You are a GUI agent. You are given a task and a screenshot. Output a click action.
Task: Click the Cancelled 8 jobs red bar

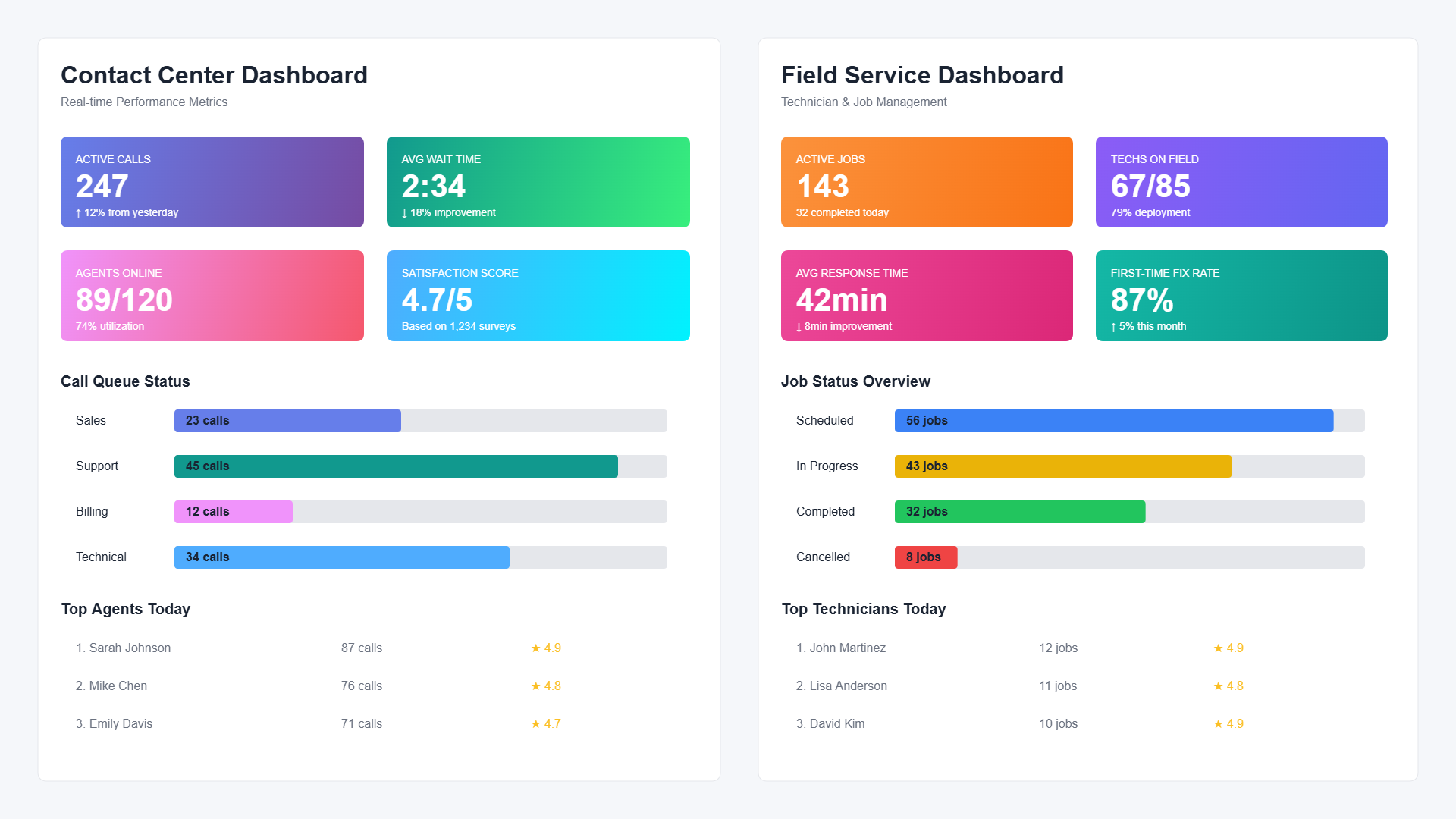pyautogui.click(x=926, y=557)
